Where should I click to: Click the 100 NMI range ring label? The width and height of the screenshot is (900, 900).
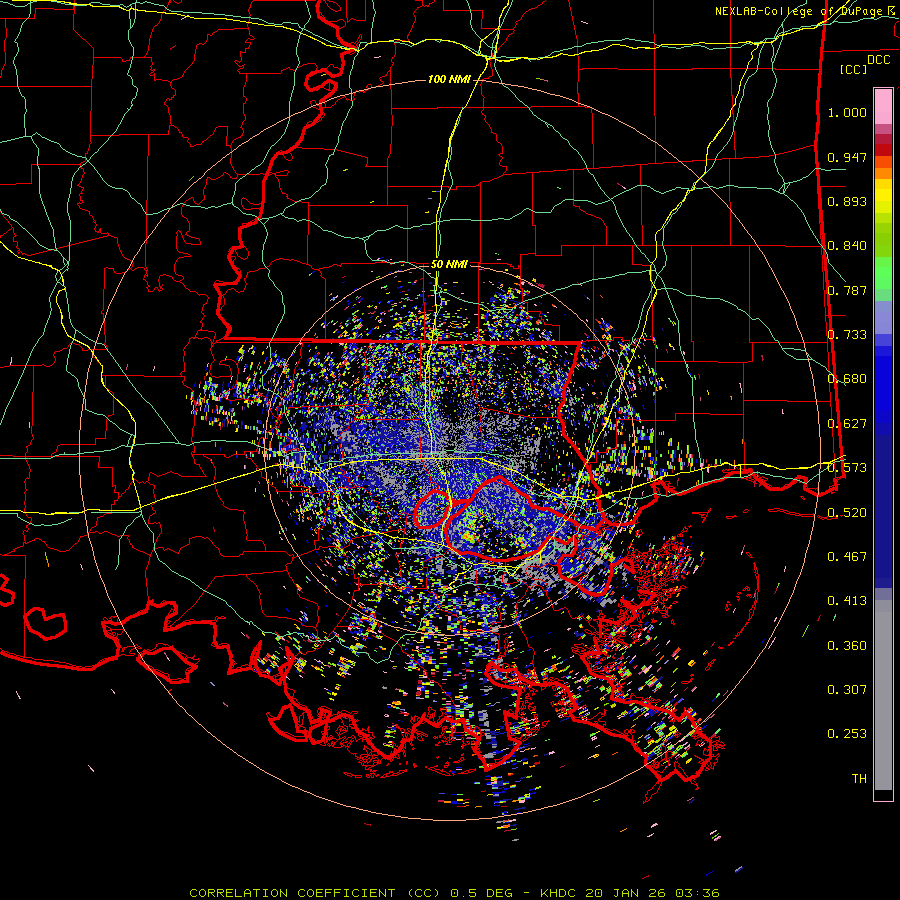click(x=448, y=79)
